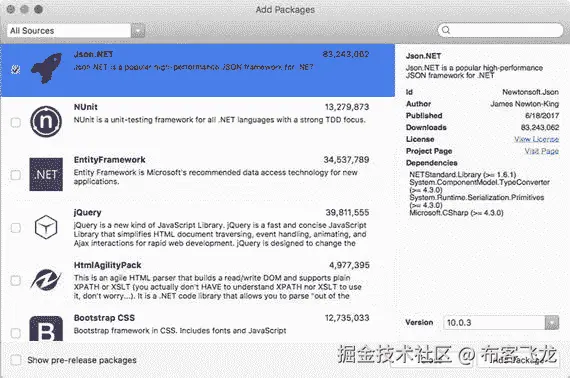The width and height of the screenshot is (570, 378).
Task: Click the NETStandard.Library dependency entry
Action: [463, 174]
